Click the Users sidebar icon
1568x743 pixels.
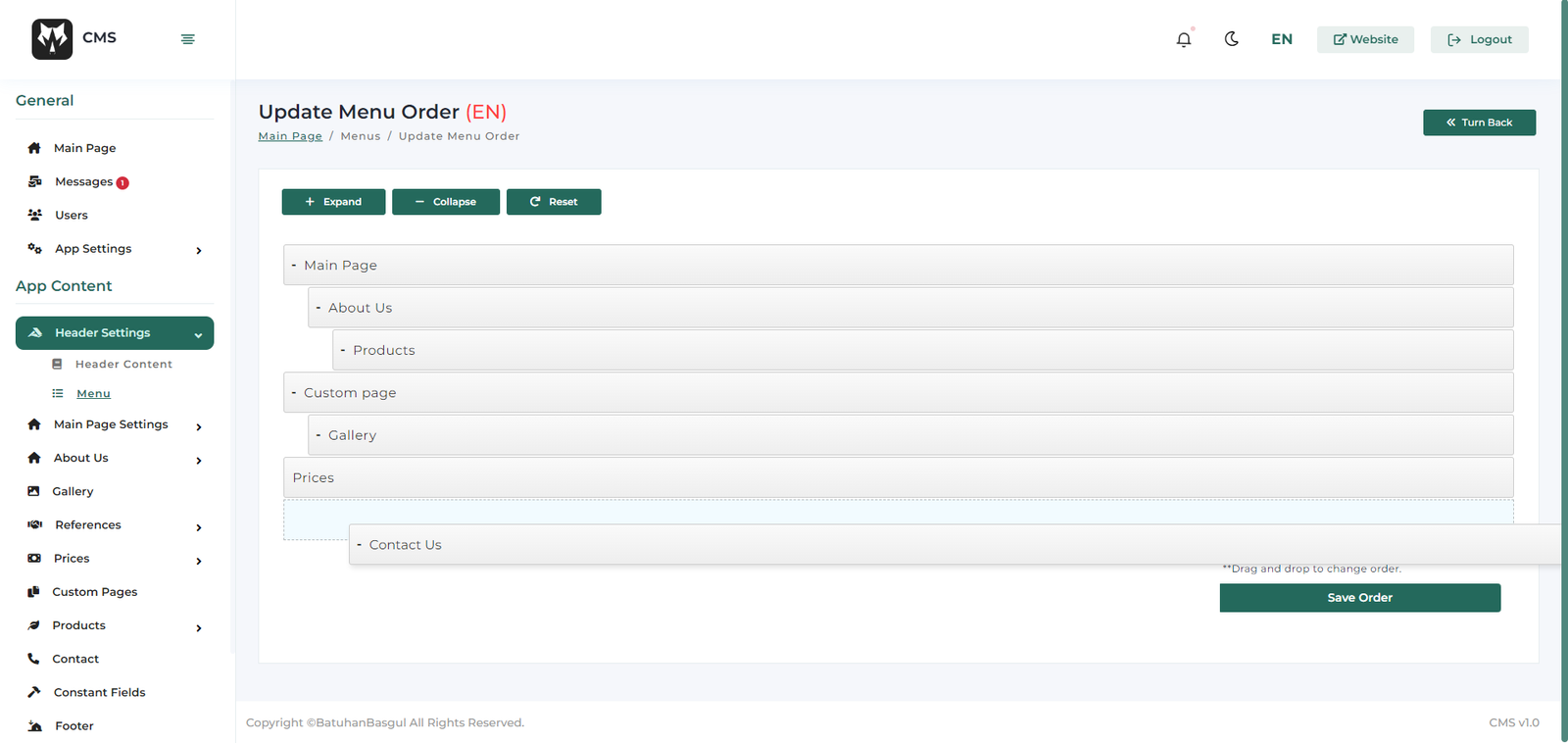click(x=35, y=215)
